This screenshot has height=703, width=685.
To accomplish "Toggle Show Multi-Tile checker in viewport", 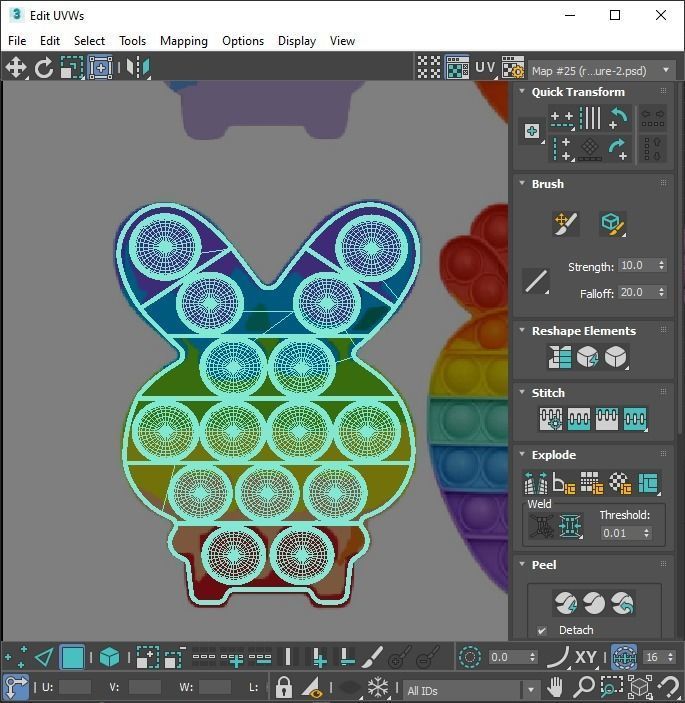I will (457, 68).
